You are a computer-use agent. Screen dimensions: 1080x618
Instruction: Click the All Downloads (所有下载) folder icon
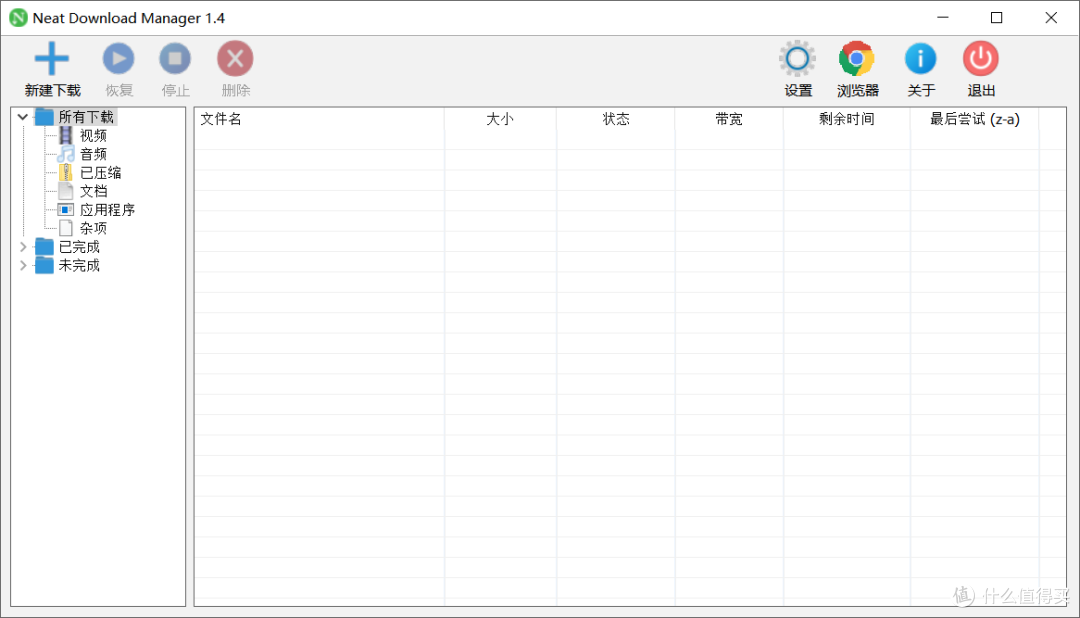pyautogui.click(x=44, y=116)
